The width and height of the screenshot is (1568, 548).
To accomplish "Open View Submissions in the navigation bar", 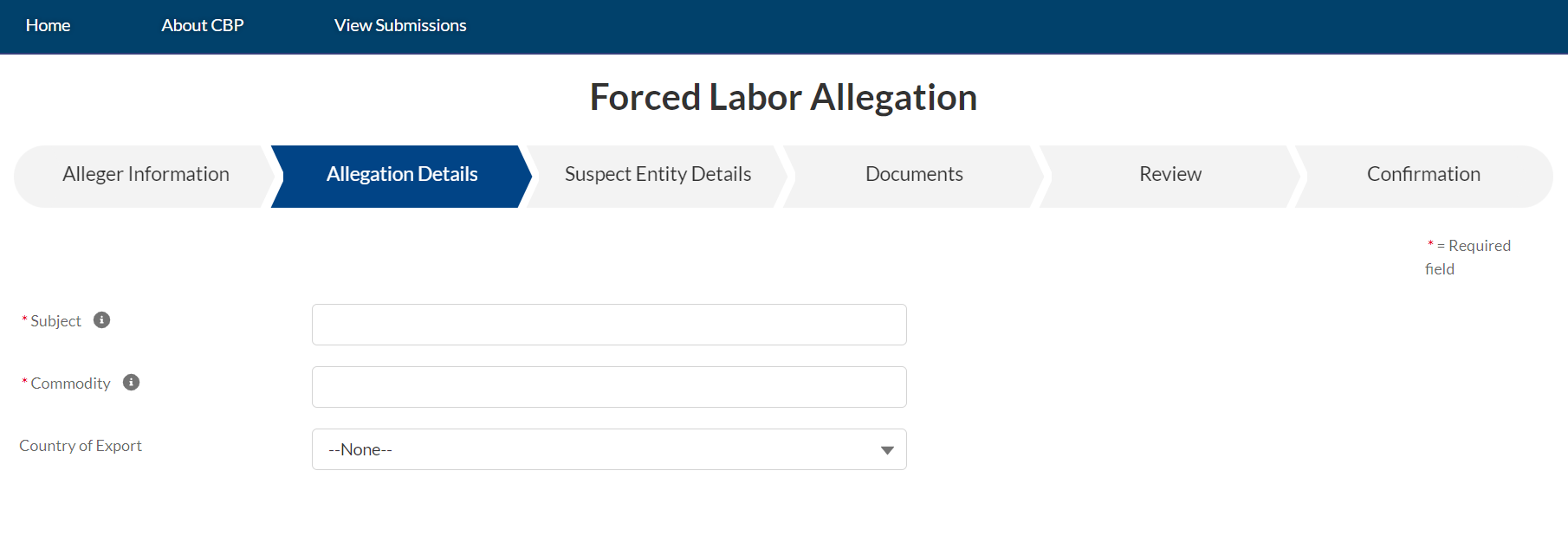I will click(400, 26).
